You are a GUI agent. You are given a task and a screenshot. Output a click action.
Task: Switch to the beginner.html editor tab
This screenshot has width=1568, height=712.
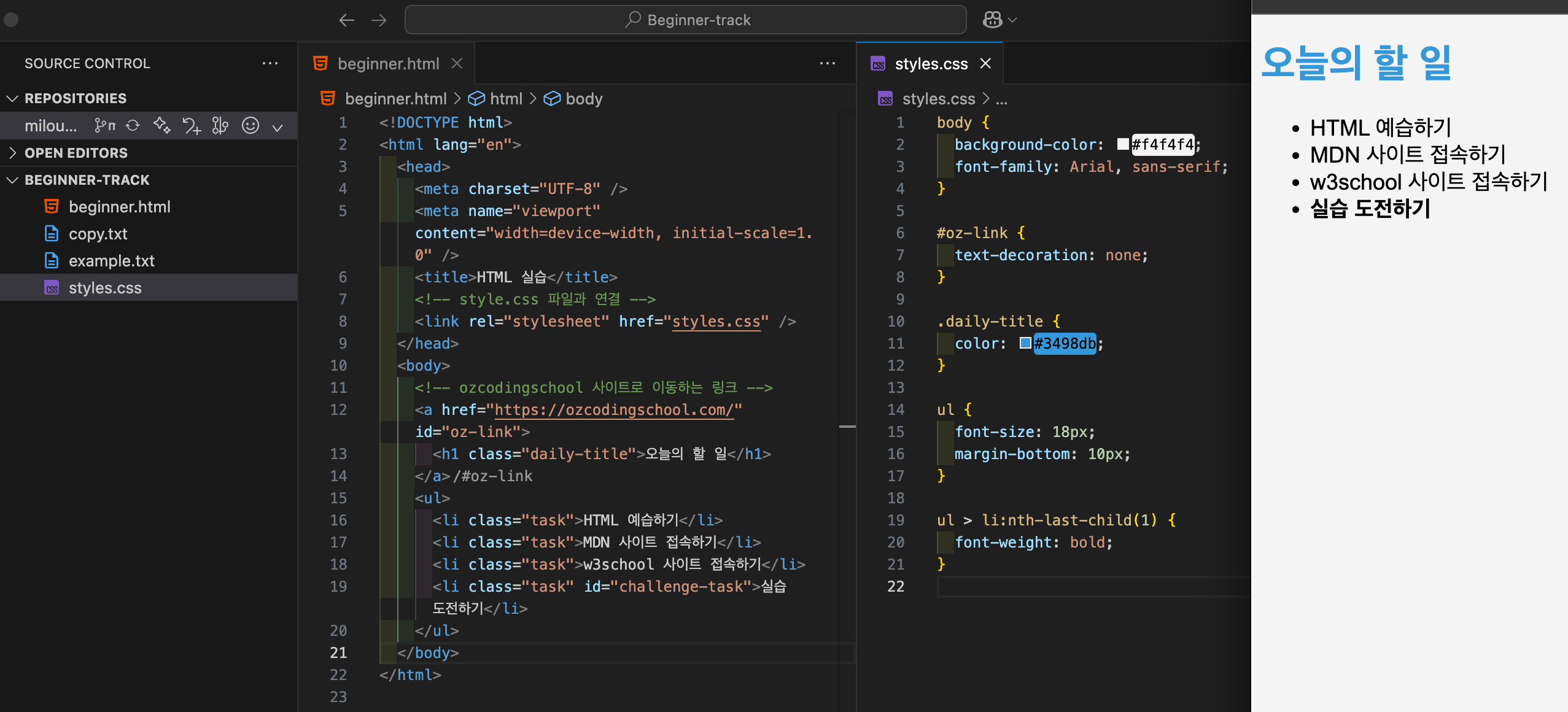click(387, 64)
